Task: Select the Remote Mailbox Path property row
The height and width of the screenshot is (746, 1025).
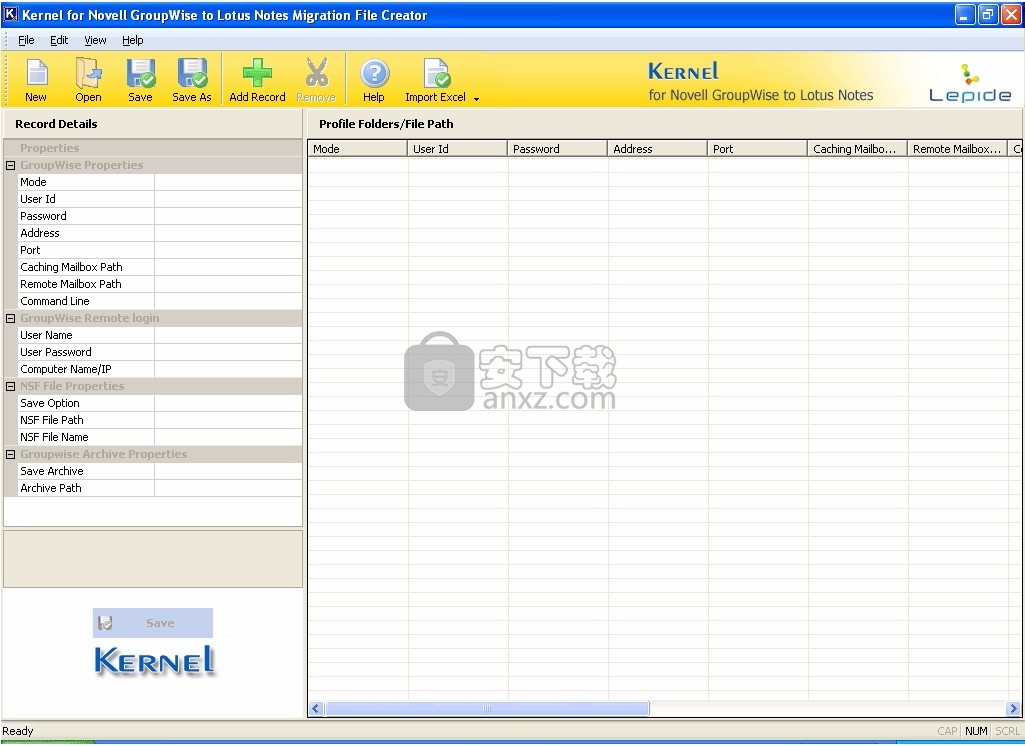Action: [x=160, y=284]
